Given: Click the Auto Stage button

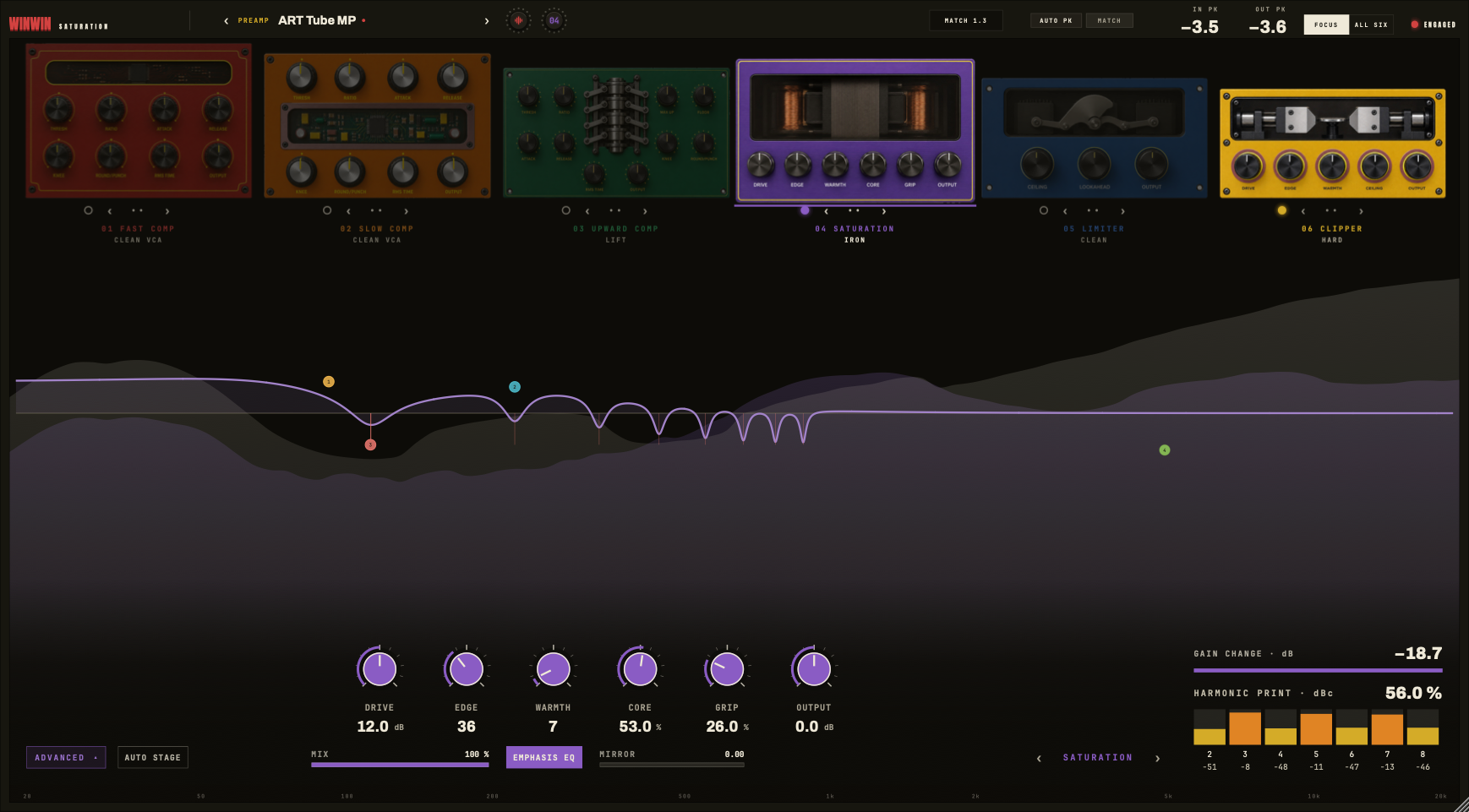Looking at the screenshot, I should click(x=153, y=758).
